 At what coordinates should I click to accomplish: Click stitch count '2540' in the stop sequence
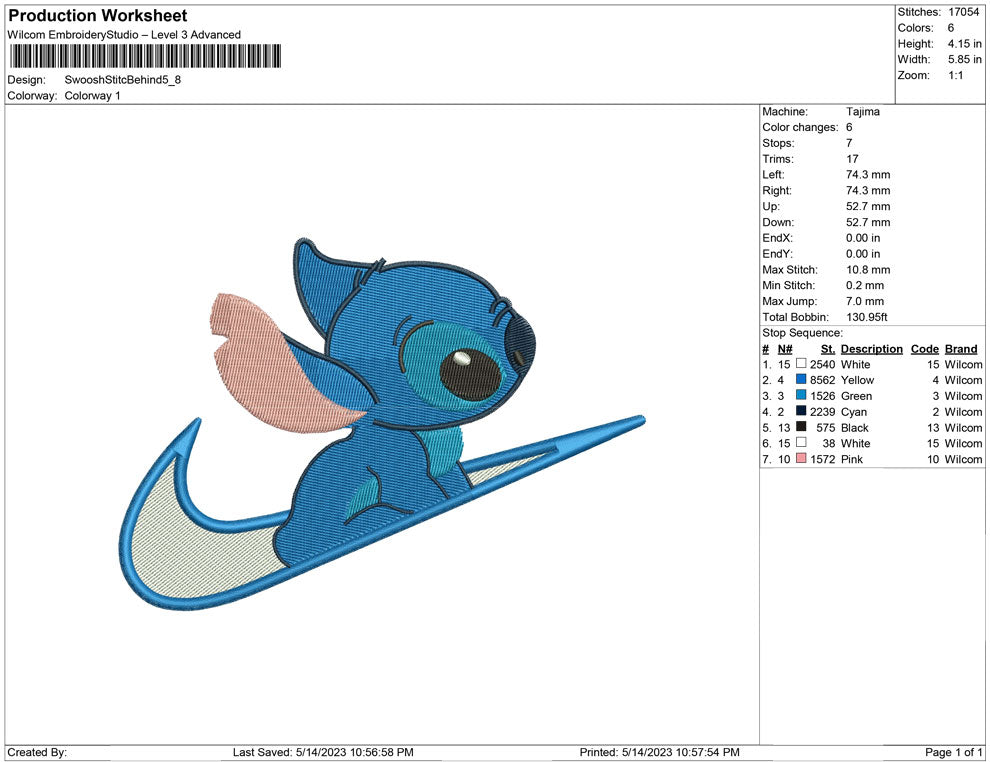click(x=823, y=364)
